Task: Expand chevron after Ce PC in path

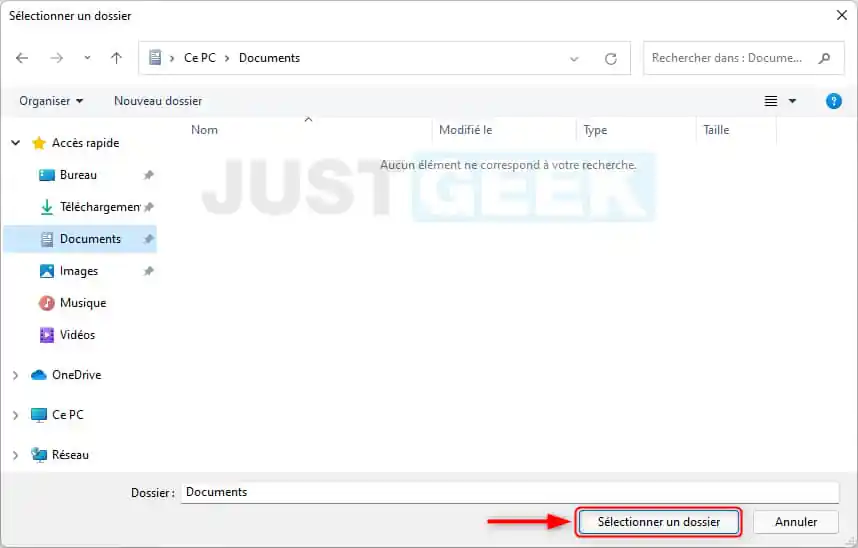Action: click(x=227, y=58)
